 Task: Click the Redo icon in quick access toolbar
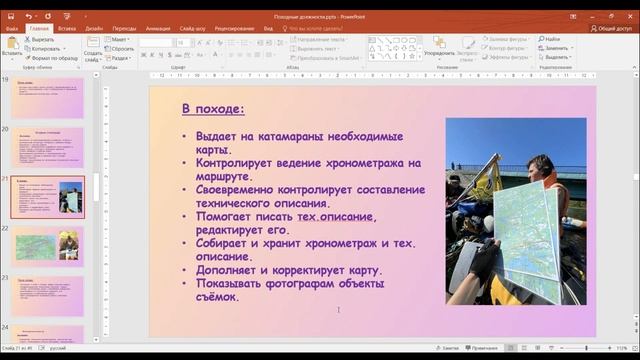click(x=48, y=16)
